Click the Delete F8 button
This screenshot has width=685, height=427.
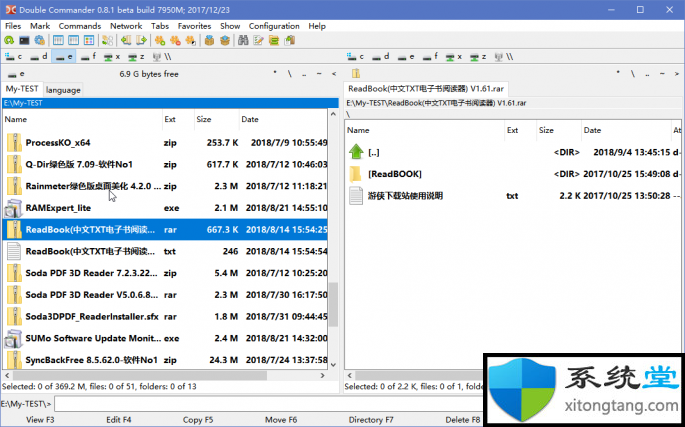point(463,420)
